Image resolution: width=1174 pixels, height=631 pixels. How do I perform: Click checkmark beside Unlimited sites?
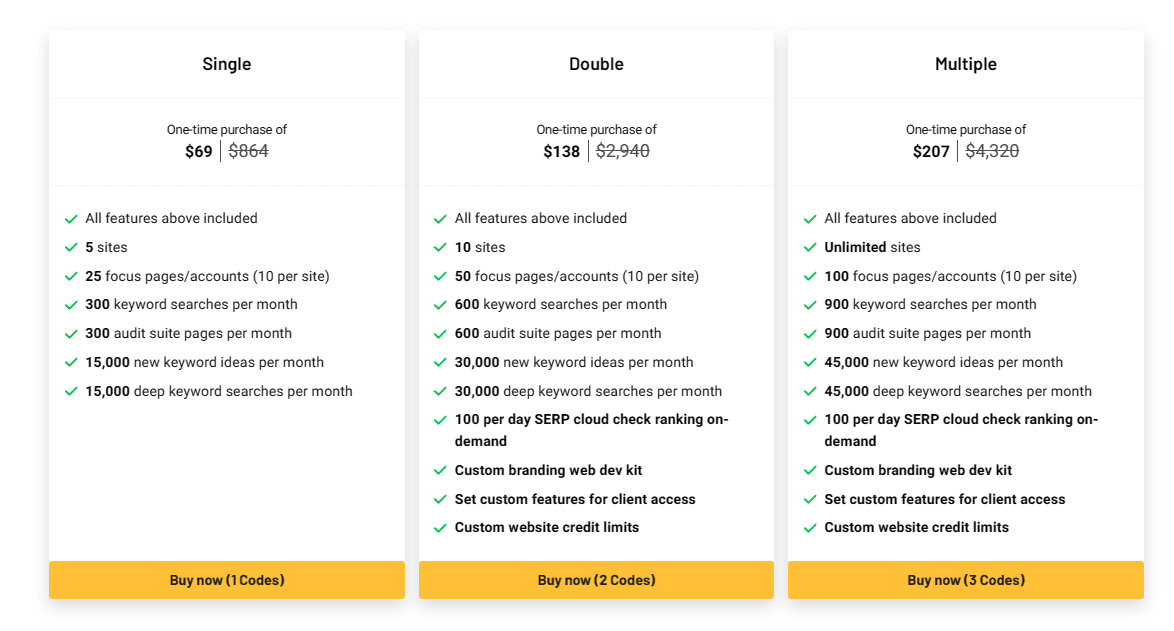[x=810, y=248]
